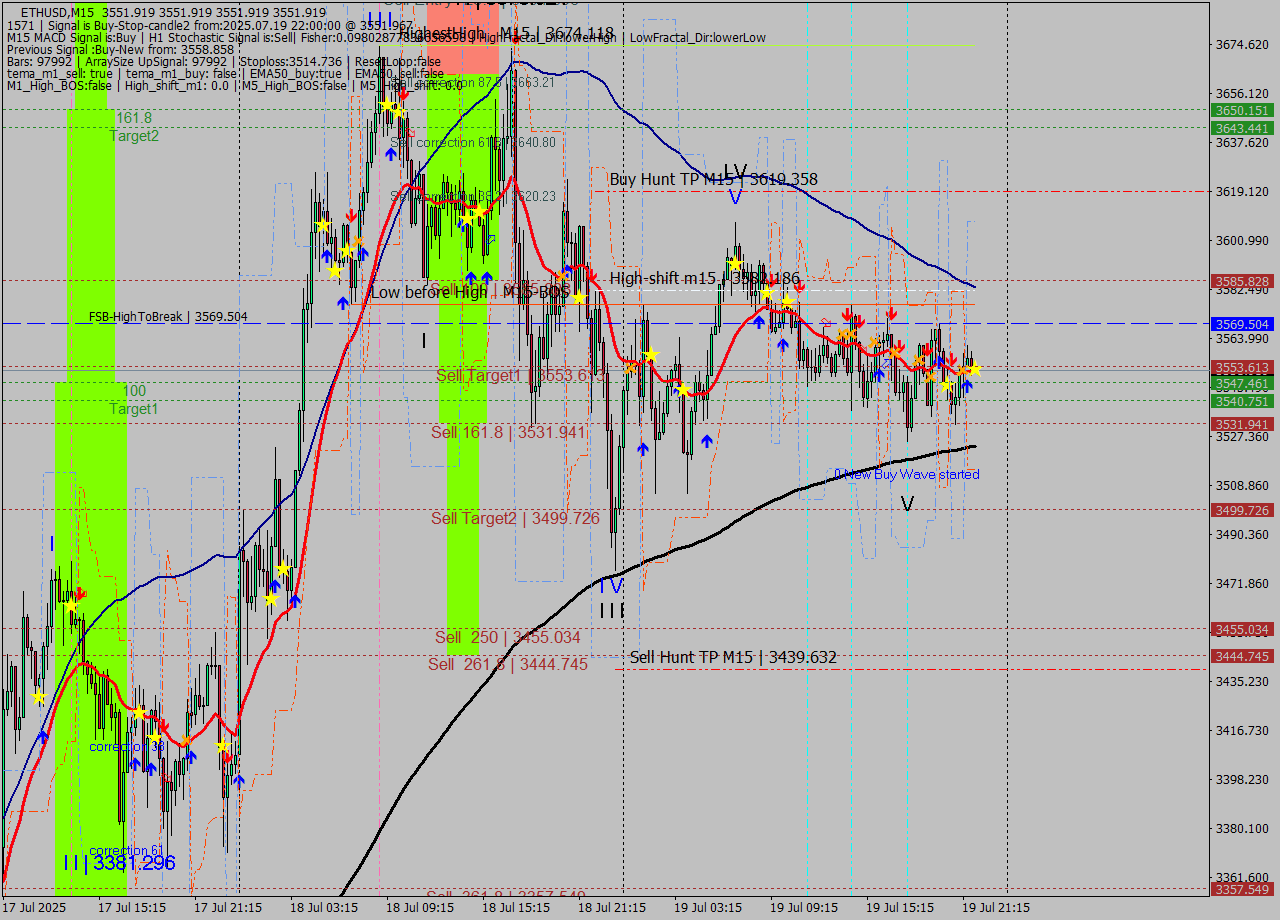This screenshot has width=1280, height=920.
Task: Click the red 3585.828 price tag
Action: pyautogui.click(x=1241, y=281)
